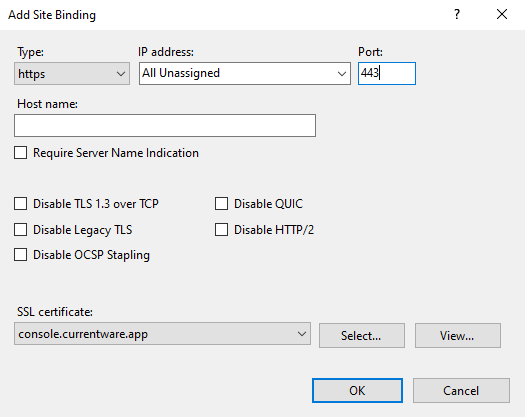Close the Add Site Binding dialog
The image size is (525, 417).
(x=502, y=14)
